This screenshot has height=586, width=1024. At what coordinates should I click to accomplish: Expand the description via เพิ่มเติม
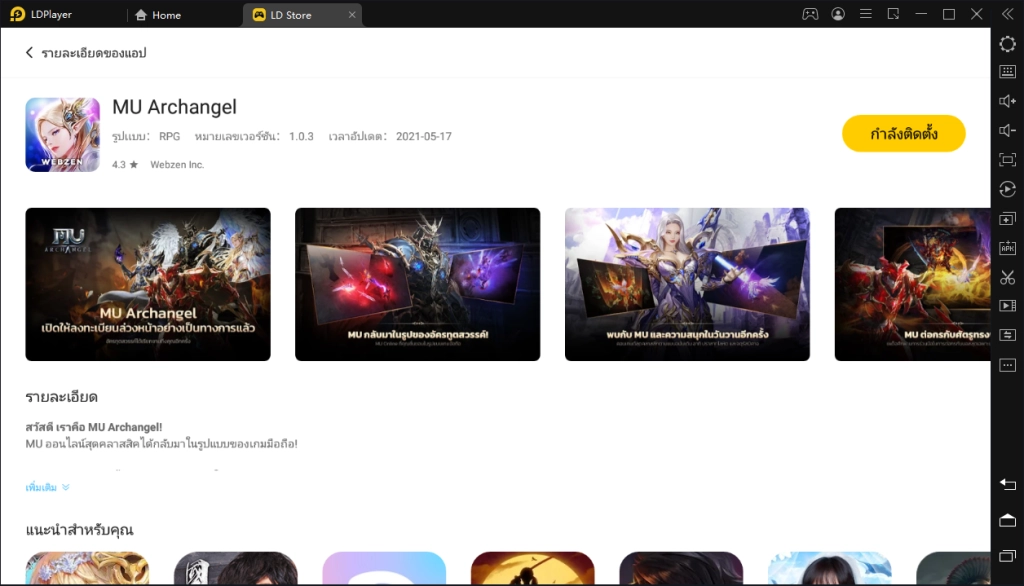[x=40, y=487]
